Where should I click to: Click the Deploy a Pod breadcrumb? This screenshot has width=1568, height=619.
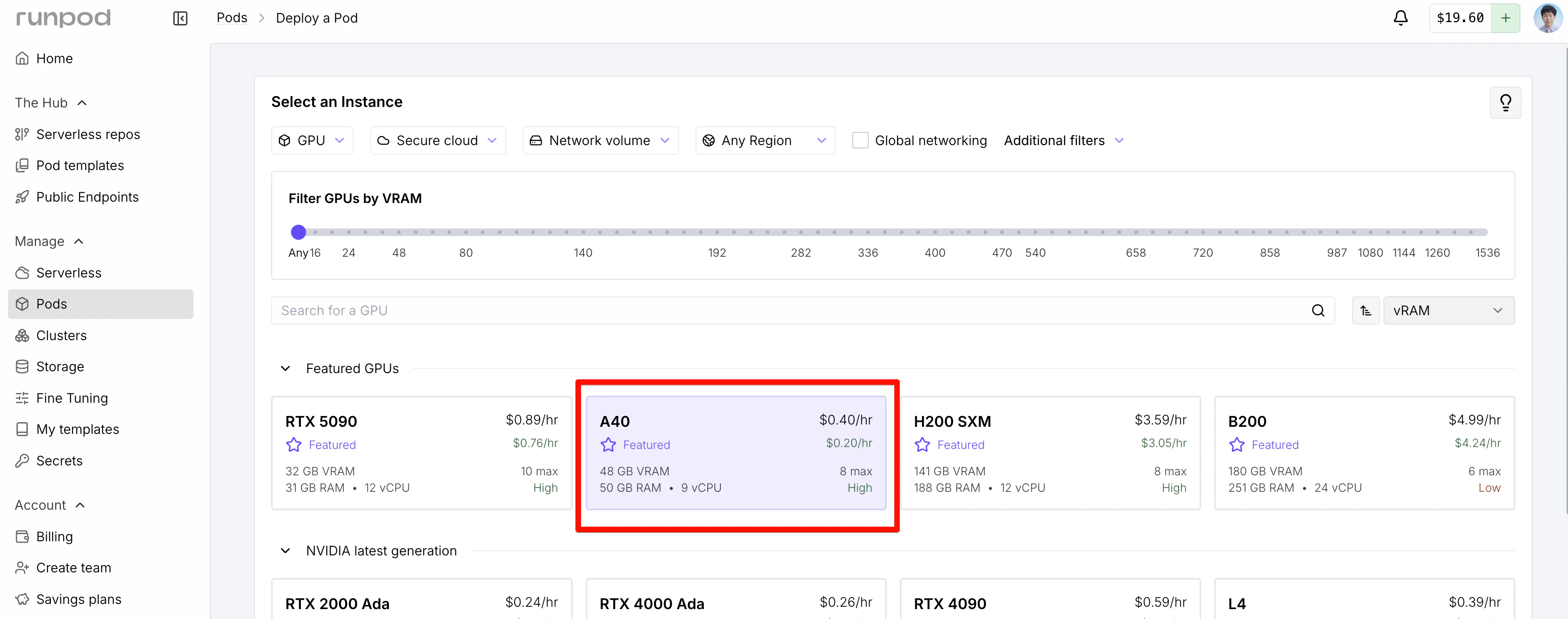(x=316, y=18)
